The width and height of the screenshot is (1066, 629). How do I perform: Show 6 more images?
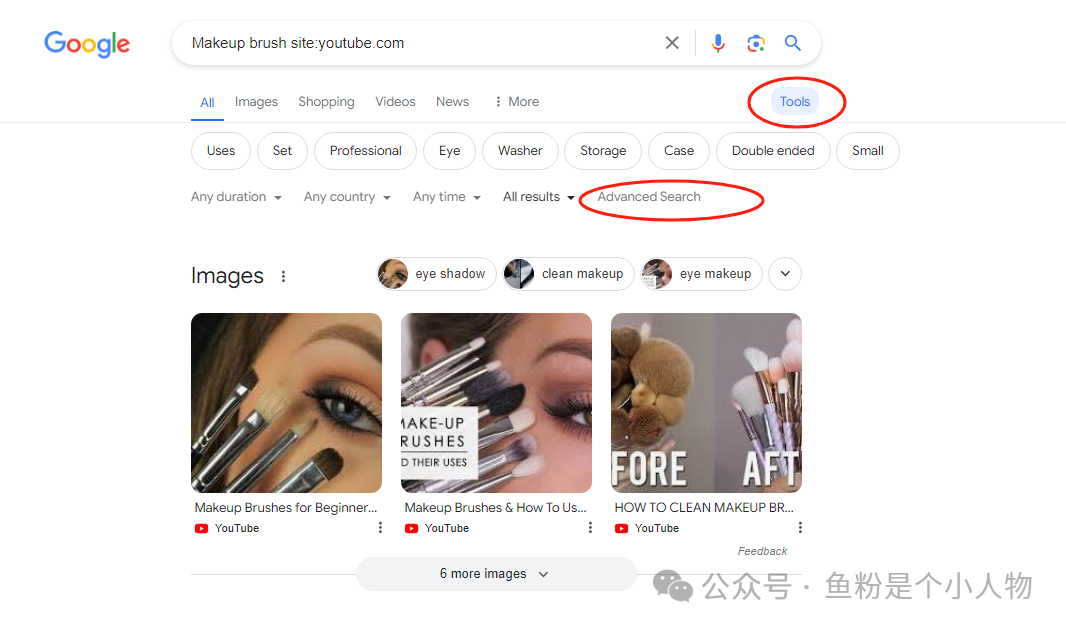(x=495, y=574)
